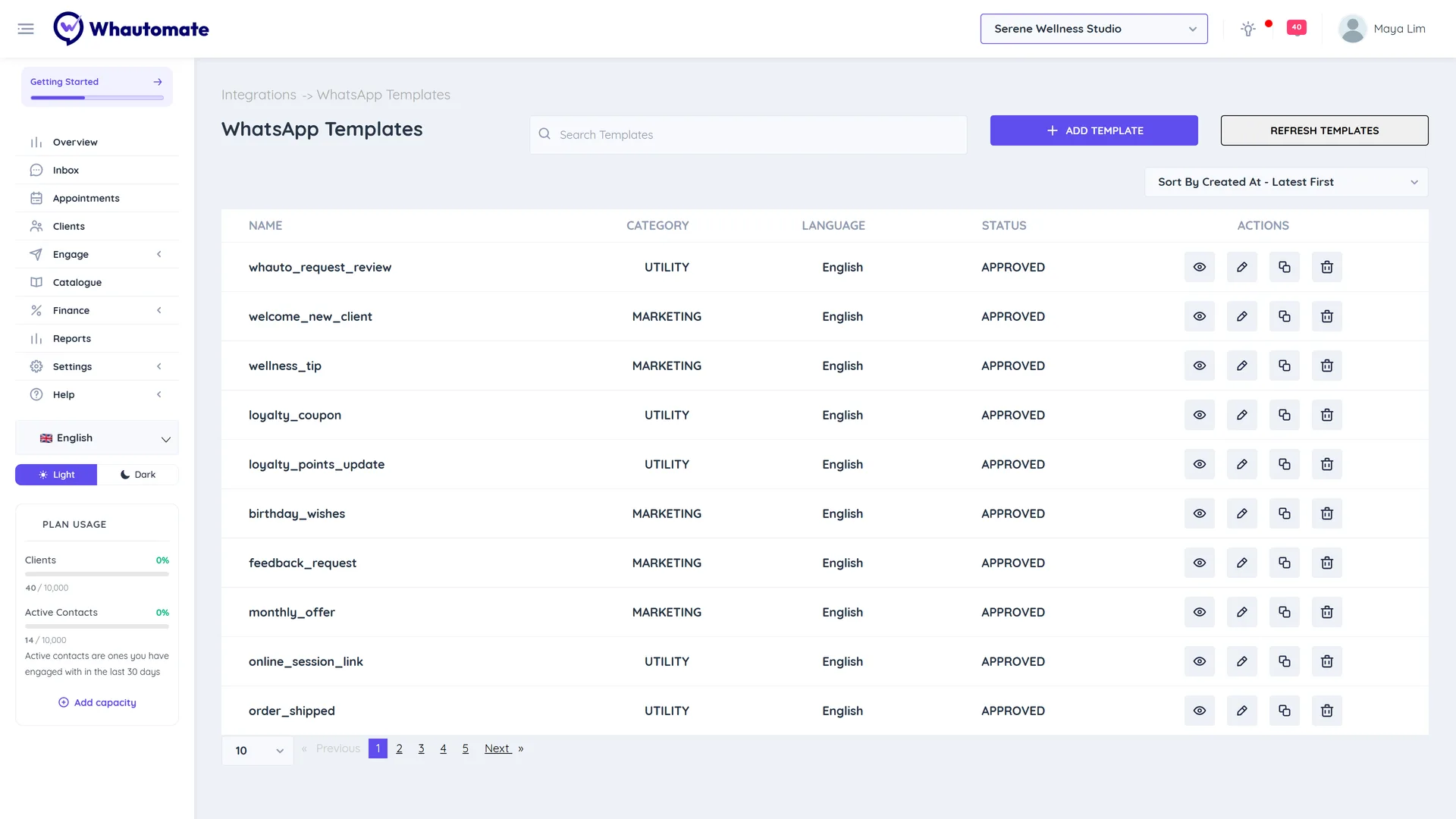Open the Clients section
The image size is (1456, 819).
click(97, 226)
